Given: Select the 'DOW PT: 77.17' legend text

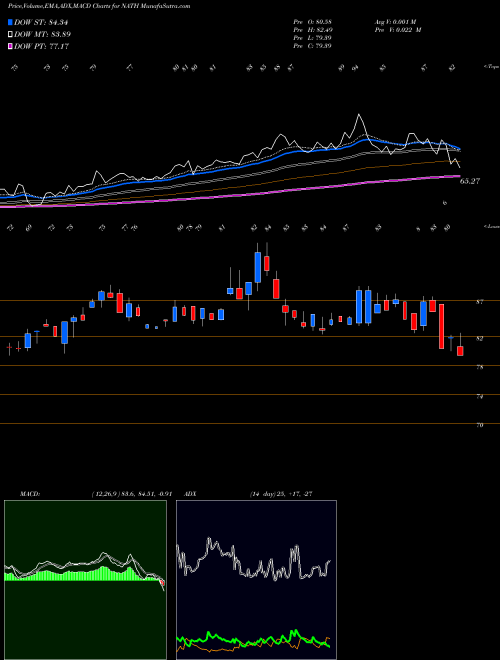Looking at the screenshot, I should [42, 46].
